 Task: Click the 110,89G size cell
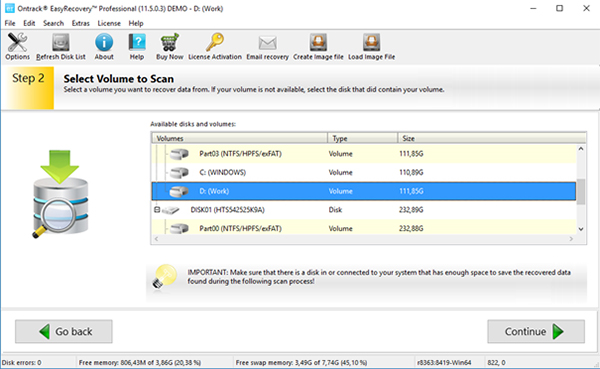411,173
